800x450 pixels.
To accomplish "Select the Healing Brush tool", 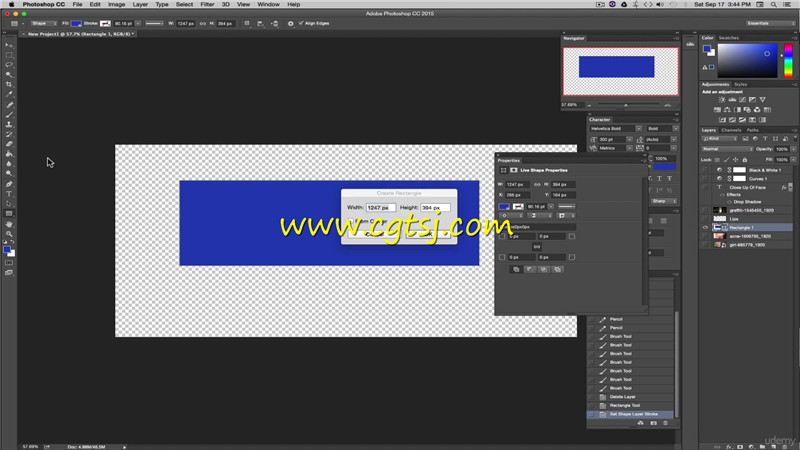I will coord(9,105).
